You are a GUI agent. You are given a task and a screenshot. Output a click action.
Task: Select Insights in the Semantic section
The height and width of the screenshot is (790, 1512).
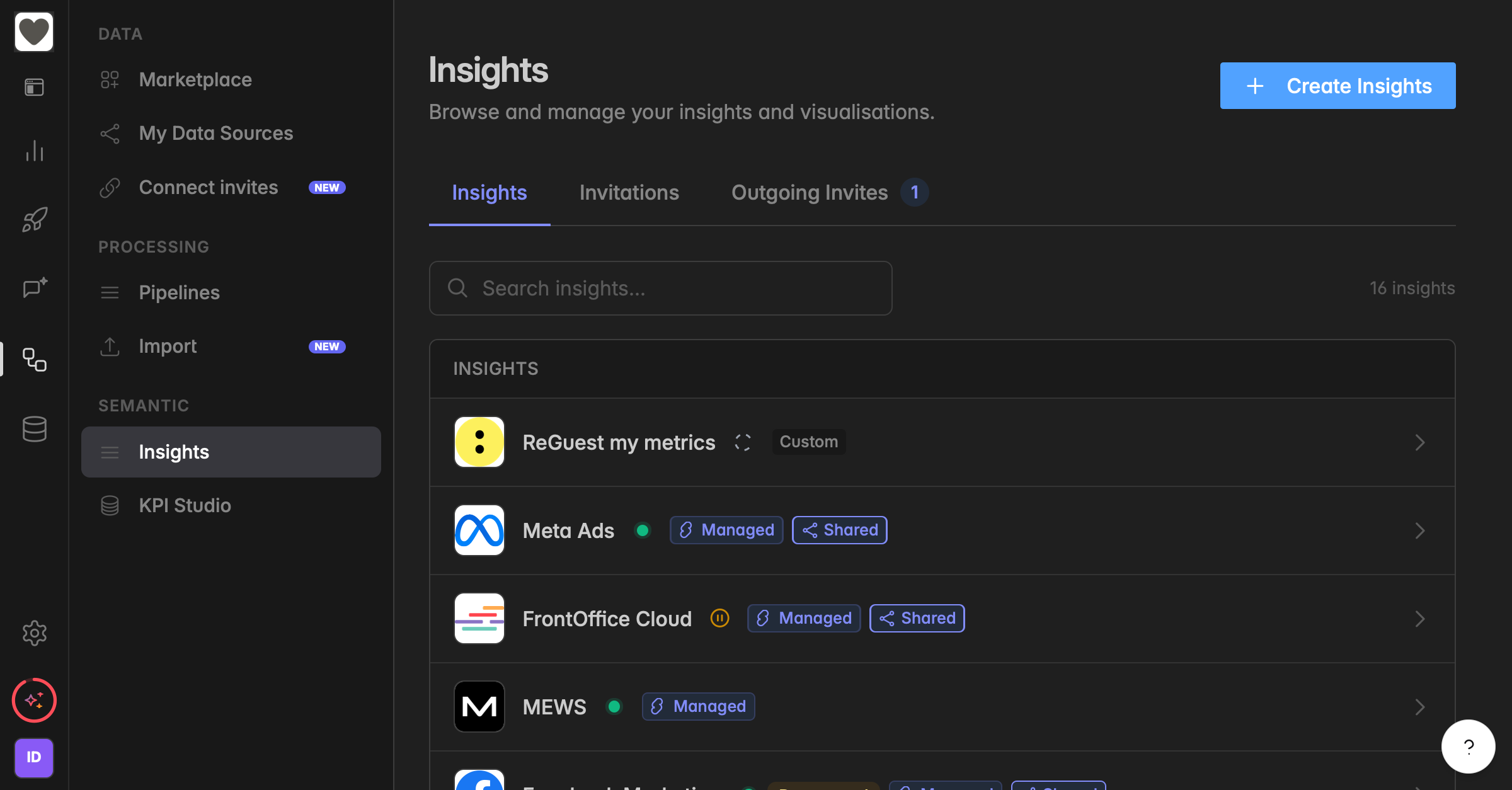pyautogui.click(x=231, y=452)
